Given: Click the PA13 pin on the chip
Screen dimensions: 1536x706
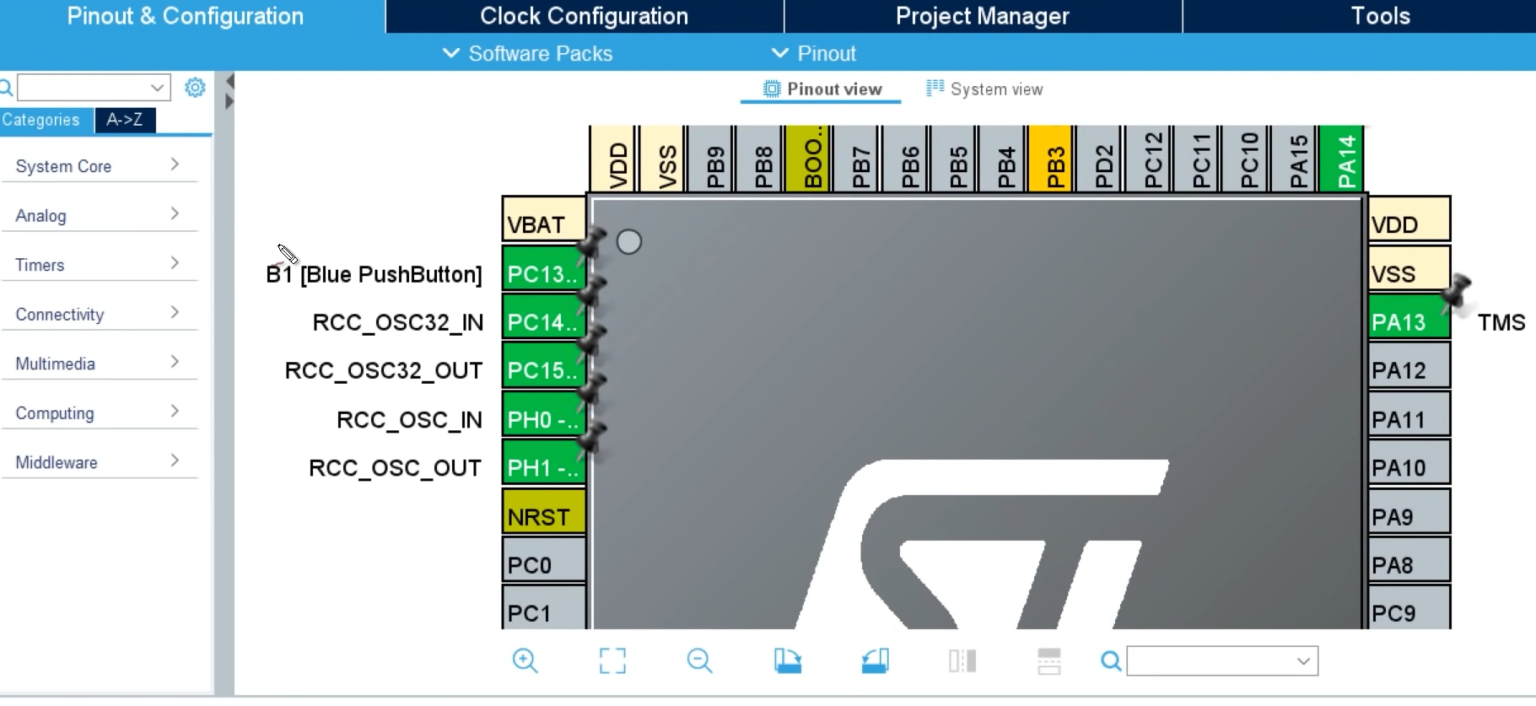Looking at the screenshot, I should pos(1408,322).
